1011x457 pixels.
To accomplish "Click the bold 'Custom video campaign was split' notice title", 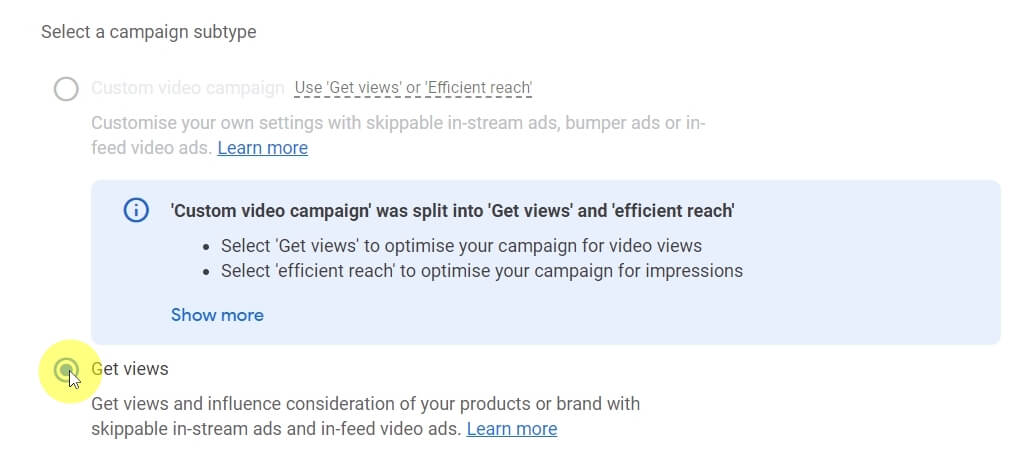I will point(453,211).
